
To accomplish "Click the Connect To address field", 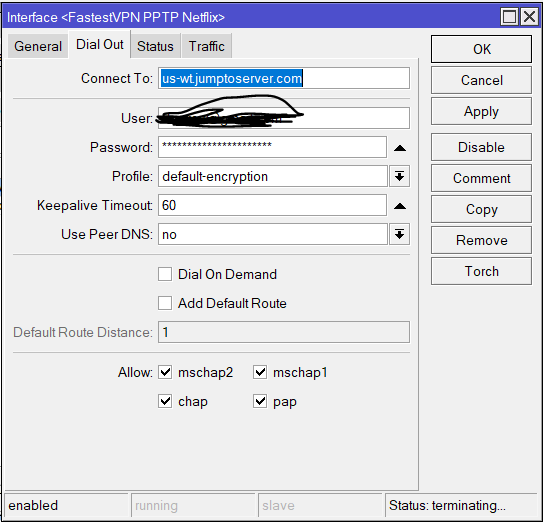I will (x=284, y=78).
